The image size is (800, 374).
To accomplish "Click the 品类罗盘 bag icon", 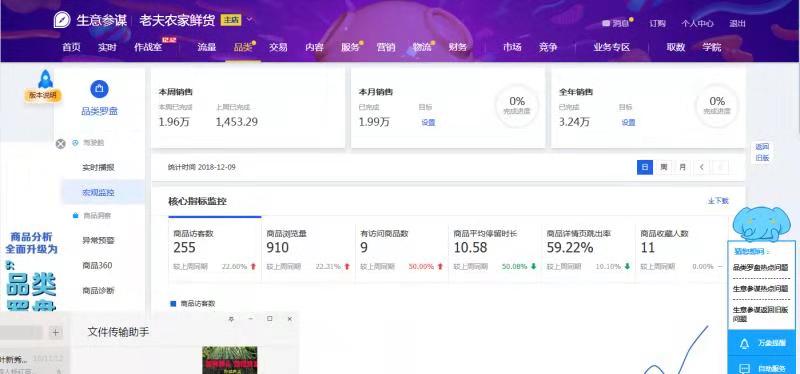I will [99, 89].
